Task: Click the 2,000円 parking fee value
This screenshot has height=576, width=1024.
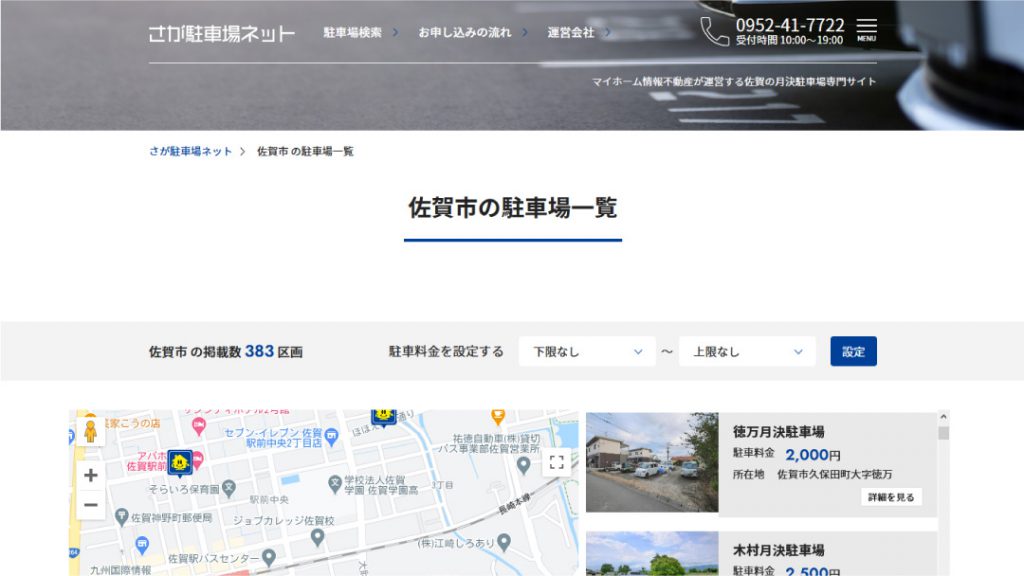Action: 812,455
